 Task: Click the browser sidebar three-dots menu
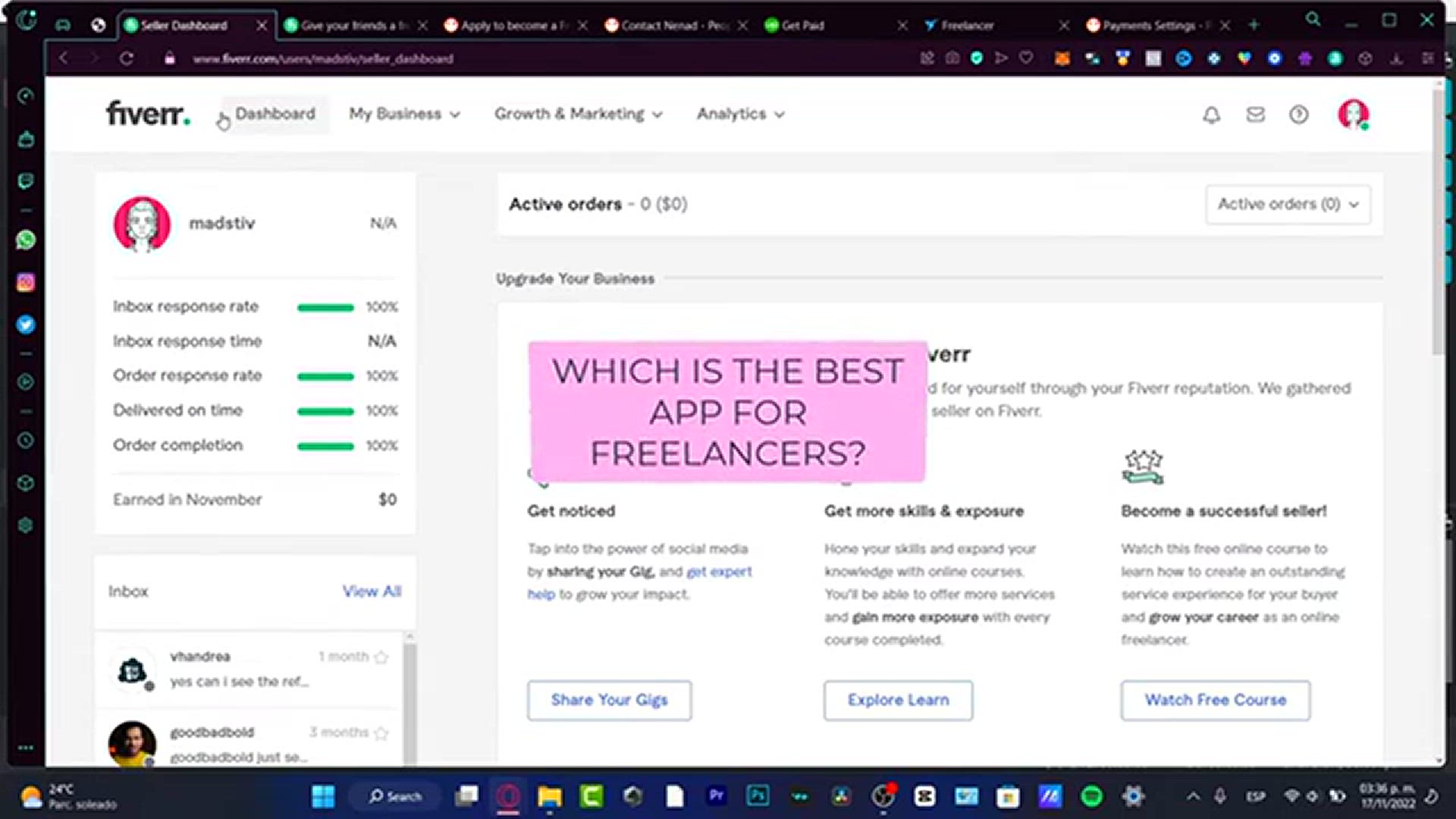(x=26, y=748)
